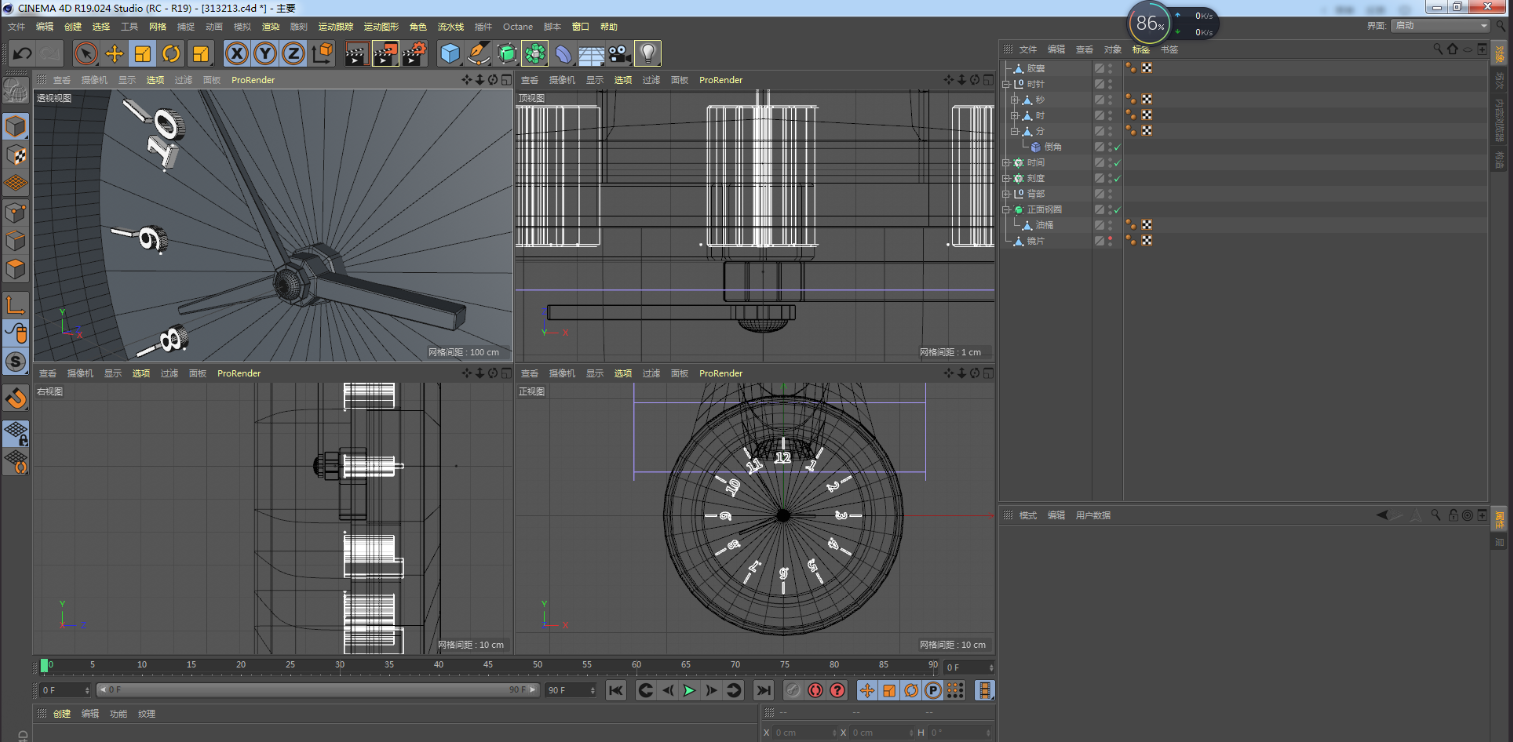Click the Bend deformer icon

pyautogui.click(x=564, y=53)
